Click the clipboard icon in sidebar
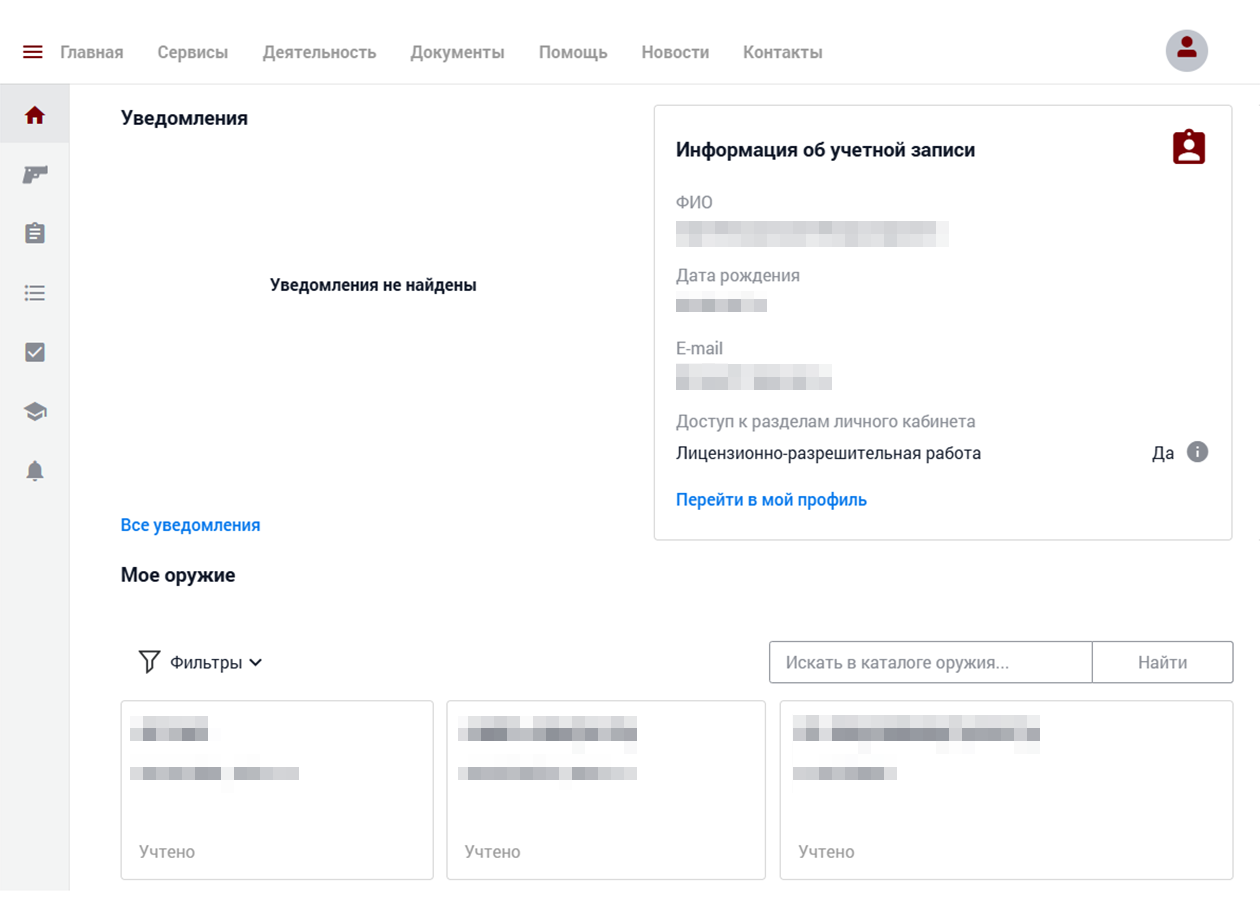The height and width of the screenshot is (916, 1260). (x=35, y=233)
